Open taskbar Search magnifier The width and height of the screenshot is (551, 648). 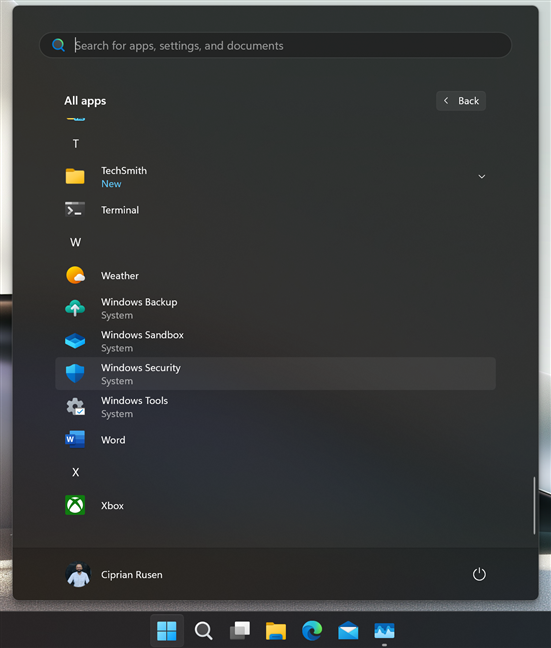203,631
